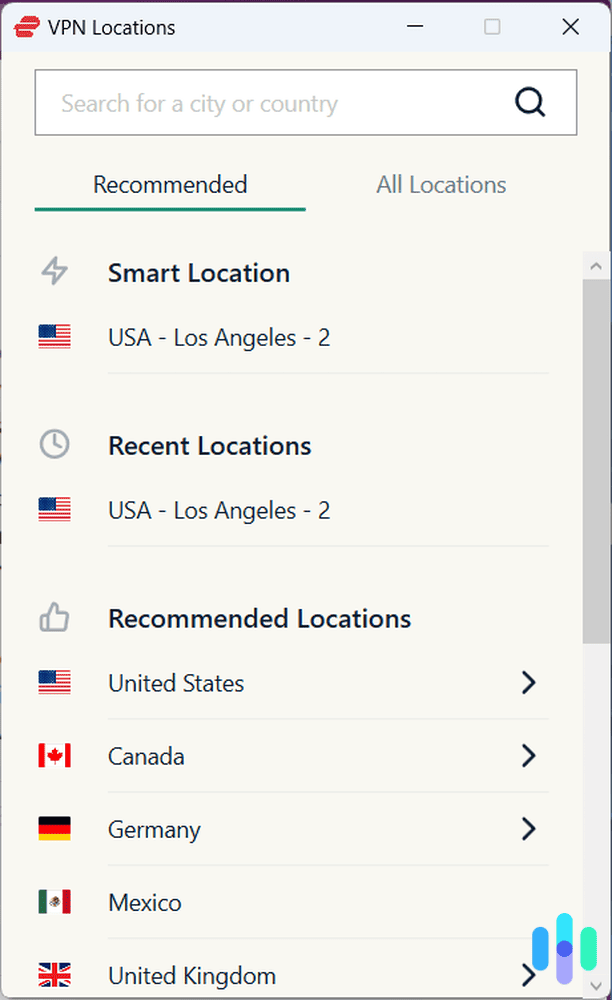Click inside the city or country search field
Image resolution: width=612 pixels, height=1000 pixels.
[250, 102]
